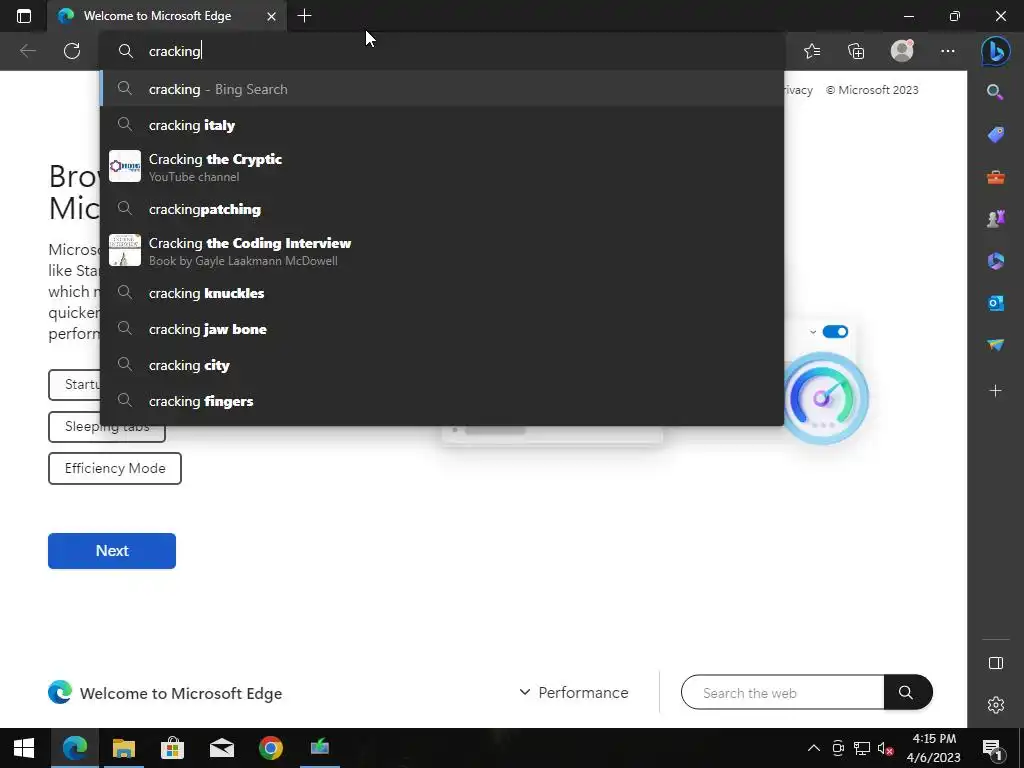Click the Efficiency Mode button

[115, 468]
